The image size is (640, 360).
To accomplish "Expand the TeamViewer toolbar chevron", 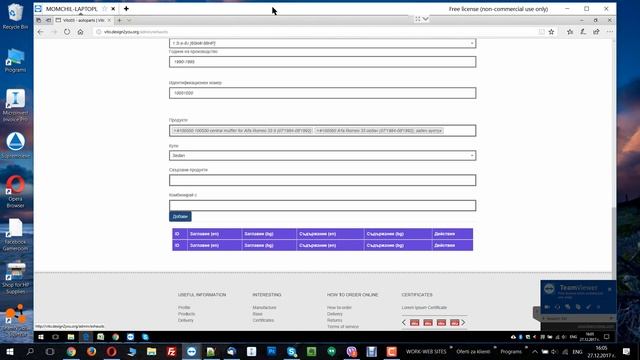I will coord(425,19).
